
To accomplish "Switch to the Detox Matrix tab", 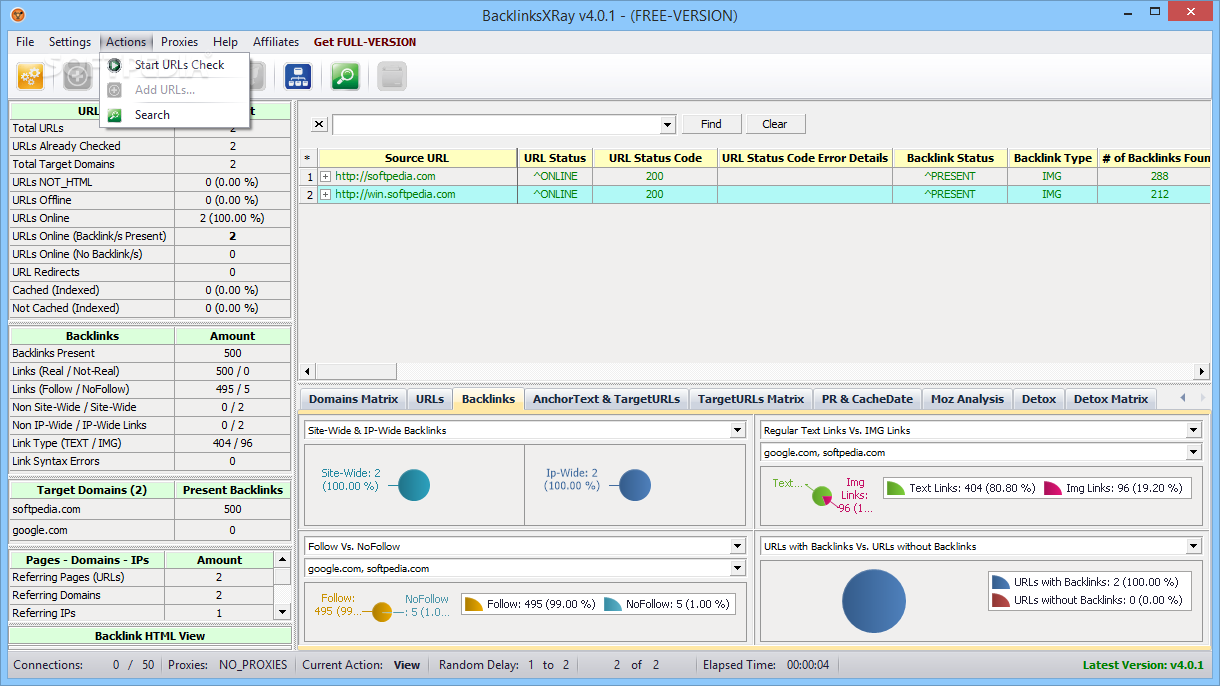I will click(1110, 399).
